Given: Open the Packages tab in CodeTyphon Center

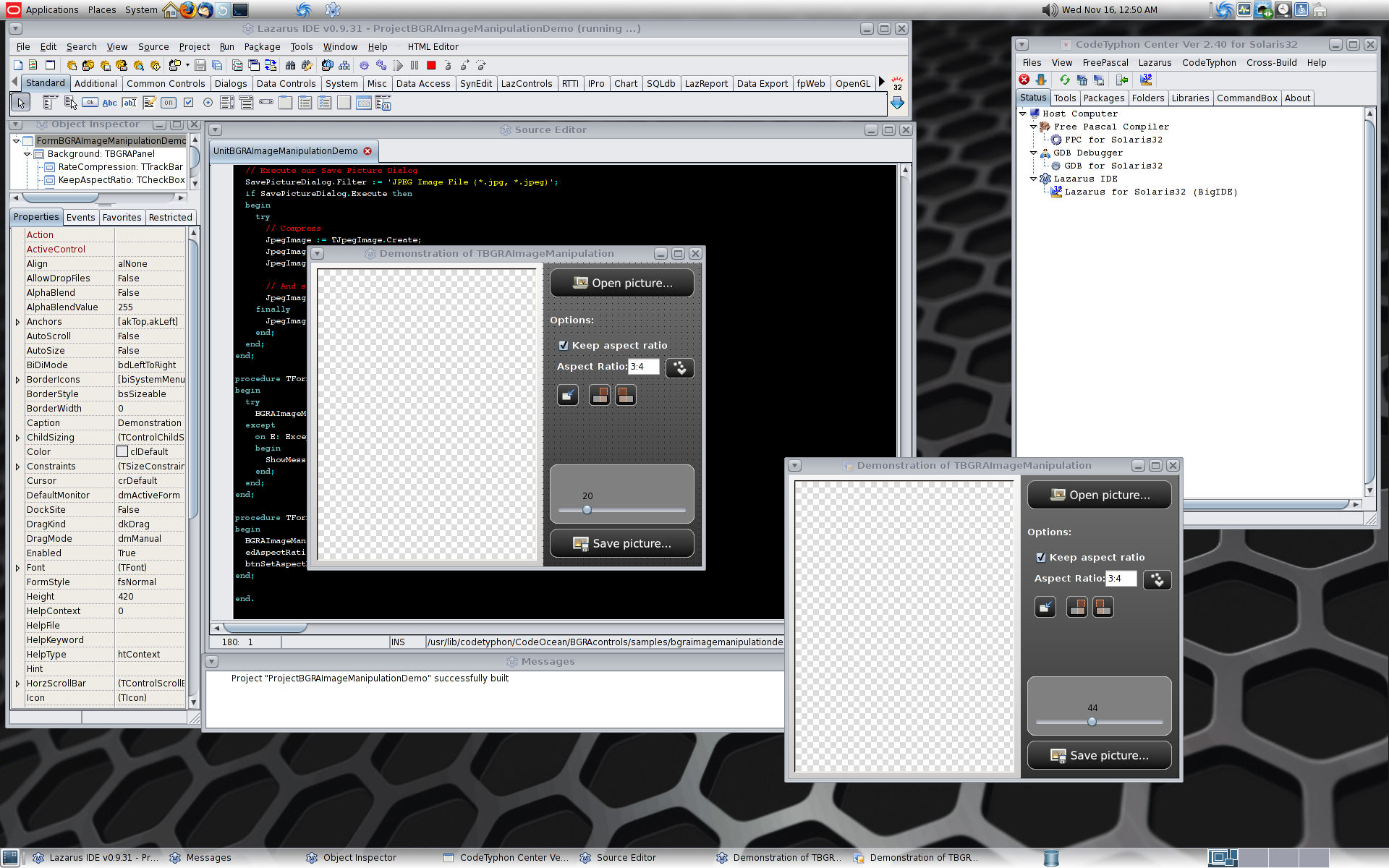Looking at the screenshot, I should (x=1103, y=98).
